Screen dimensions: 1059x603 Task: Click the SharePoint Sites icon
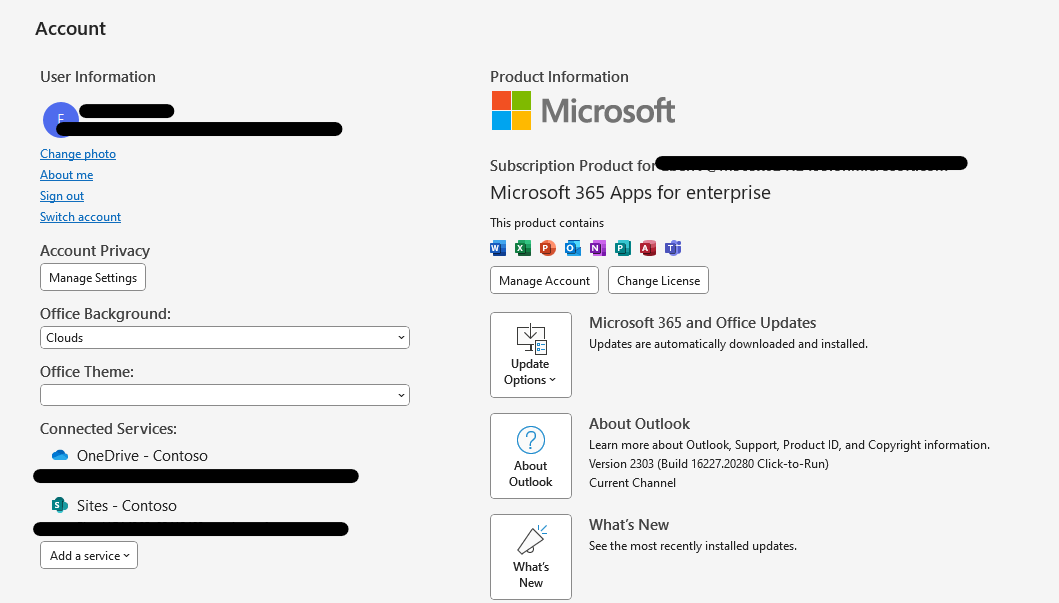[60, 505]
